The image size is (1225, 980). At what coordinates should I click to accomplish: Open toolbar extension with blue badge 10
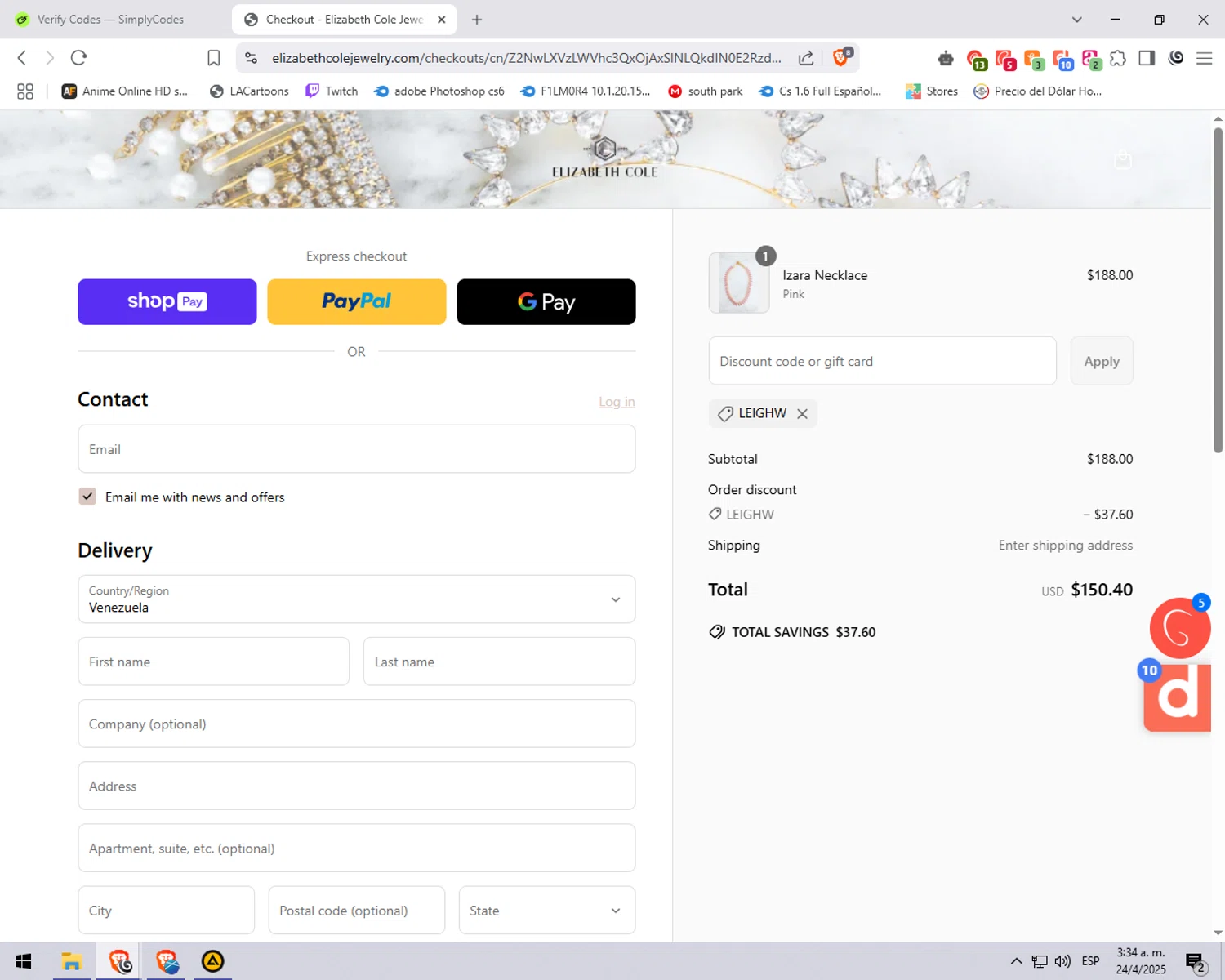click(x=1062, y=60)
